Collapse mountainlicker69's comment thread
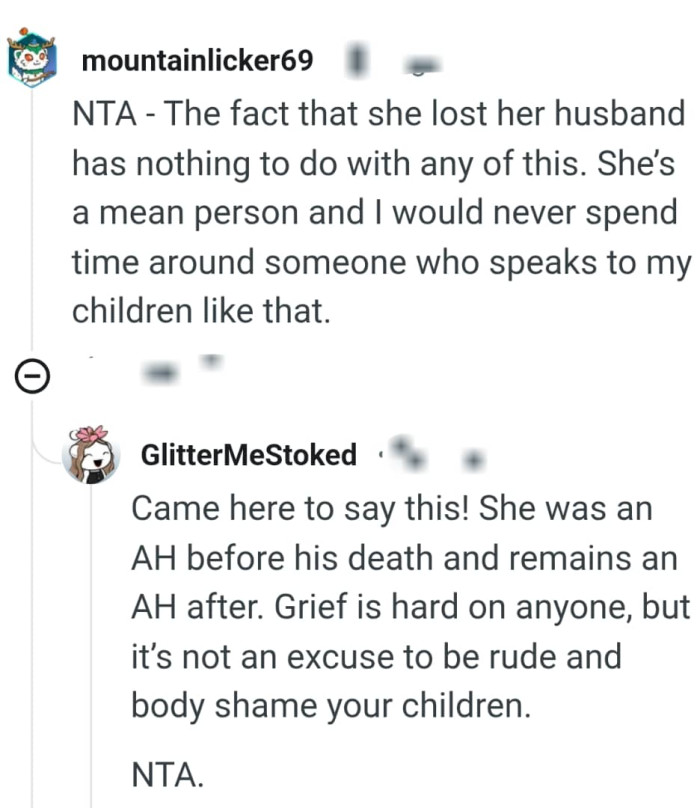700x808 pixels. coord(31,376)
